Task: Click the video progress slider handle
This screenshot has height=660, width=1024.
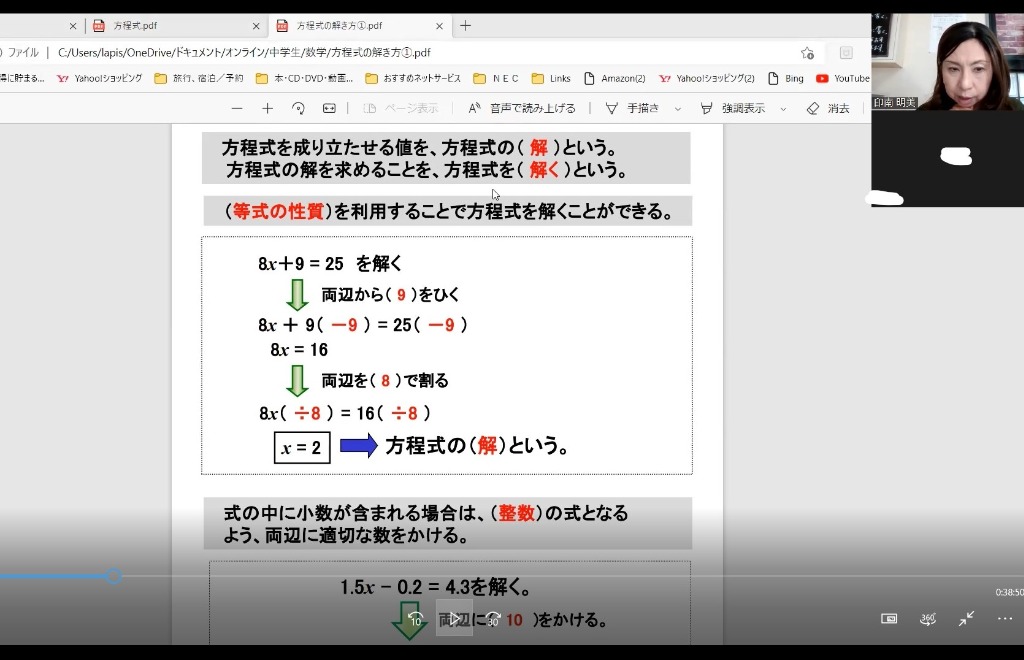Action: 114,576
